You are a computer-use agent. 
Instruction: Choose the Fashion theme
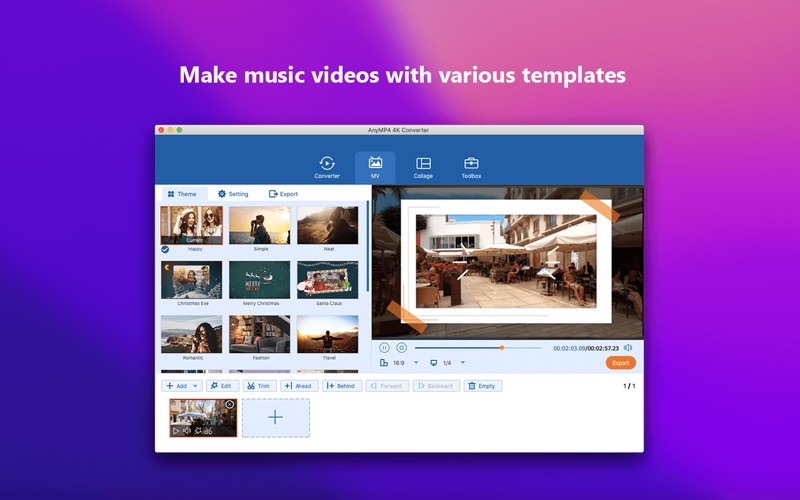(x=260, y=334)
